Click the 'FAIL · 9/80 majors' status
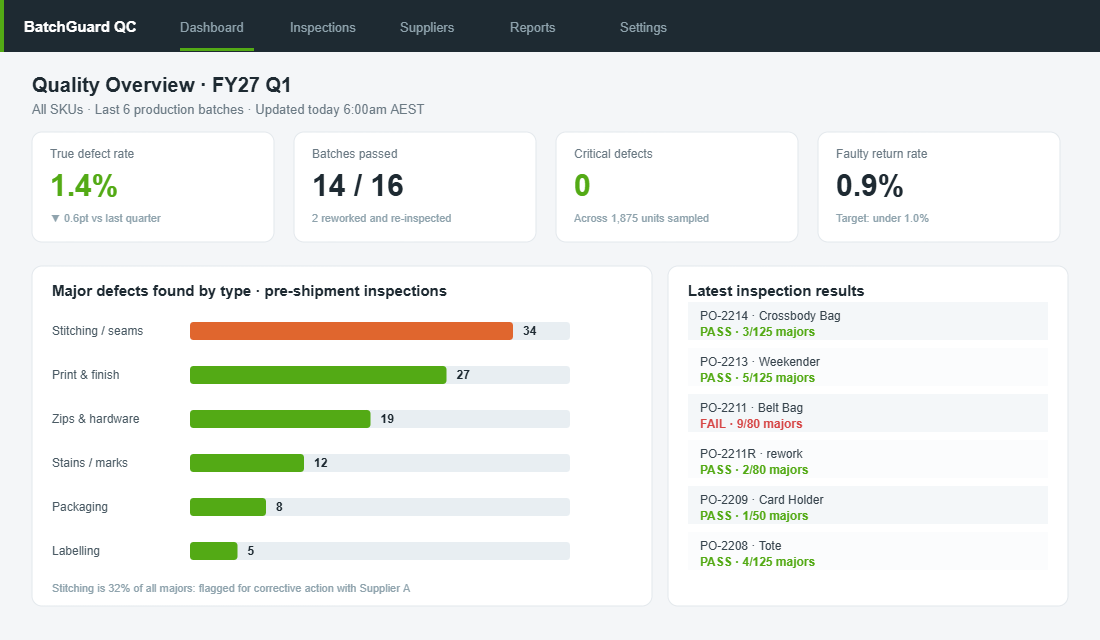 751,424
